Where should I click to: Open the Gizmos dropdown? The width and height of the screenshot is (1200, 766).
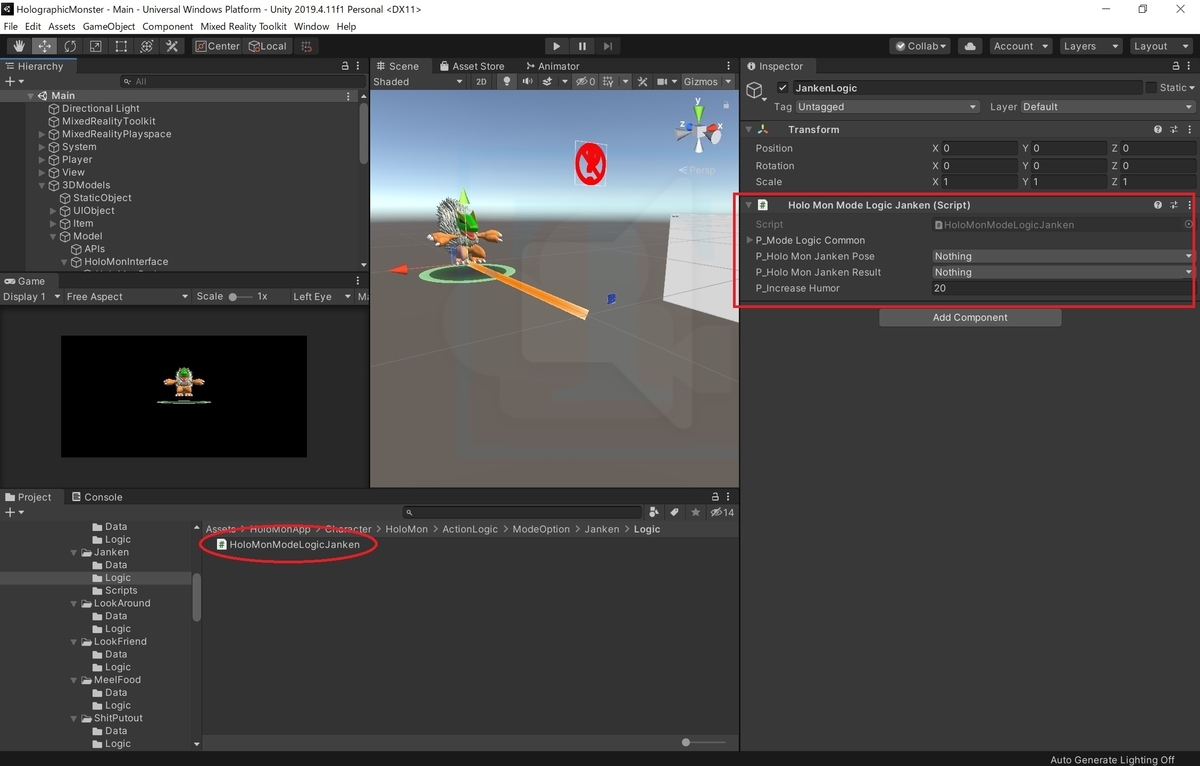(707, 82)
